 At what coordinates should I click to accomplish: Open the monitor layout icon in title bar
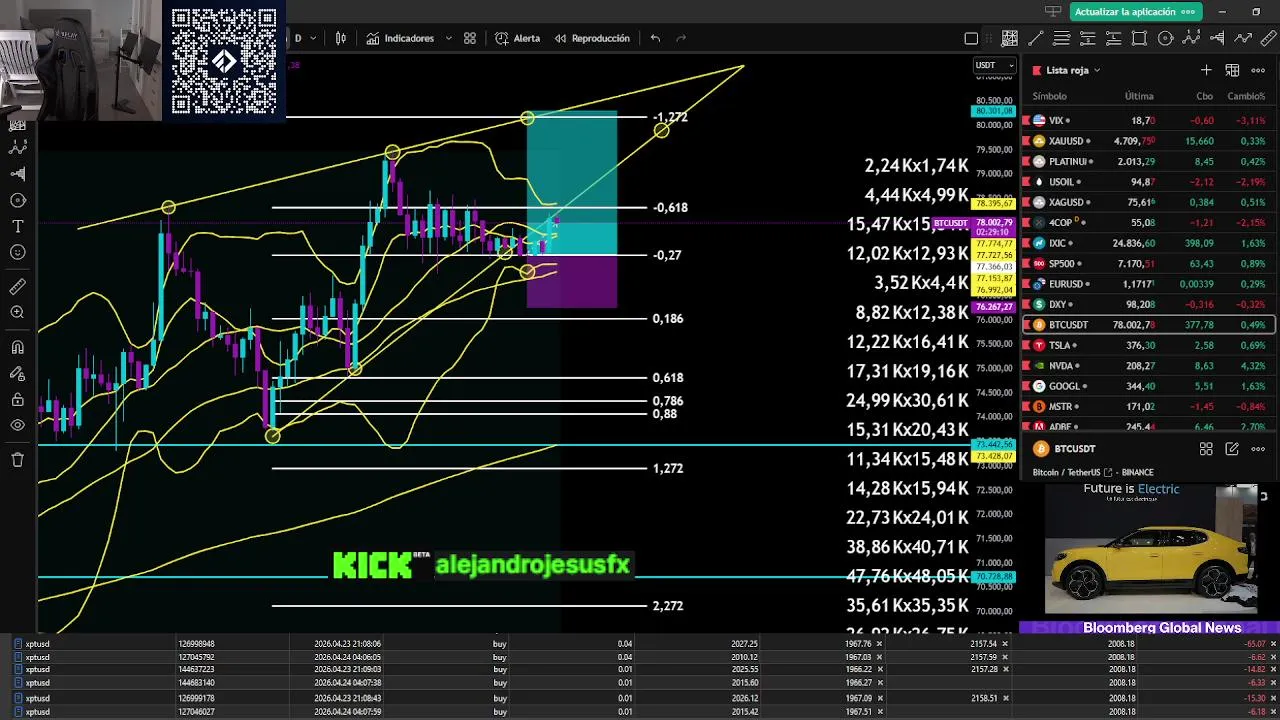click(x=1052, y=11)
